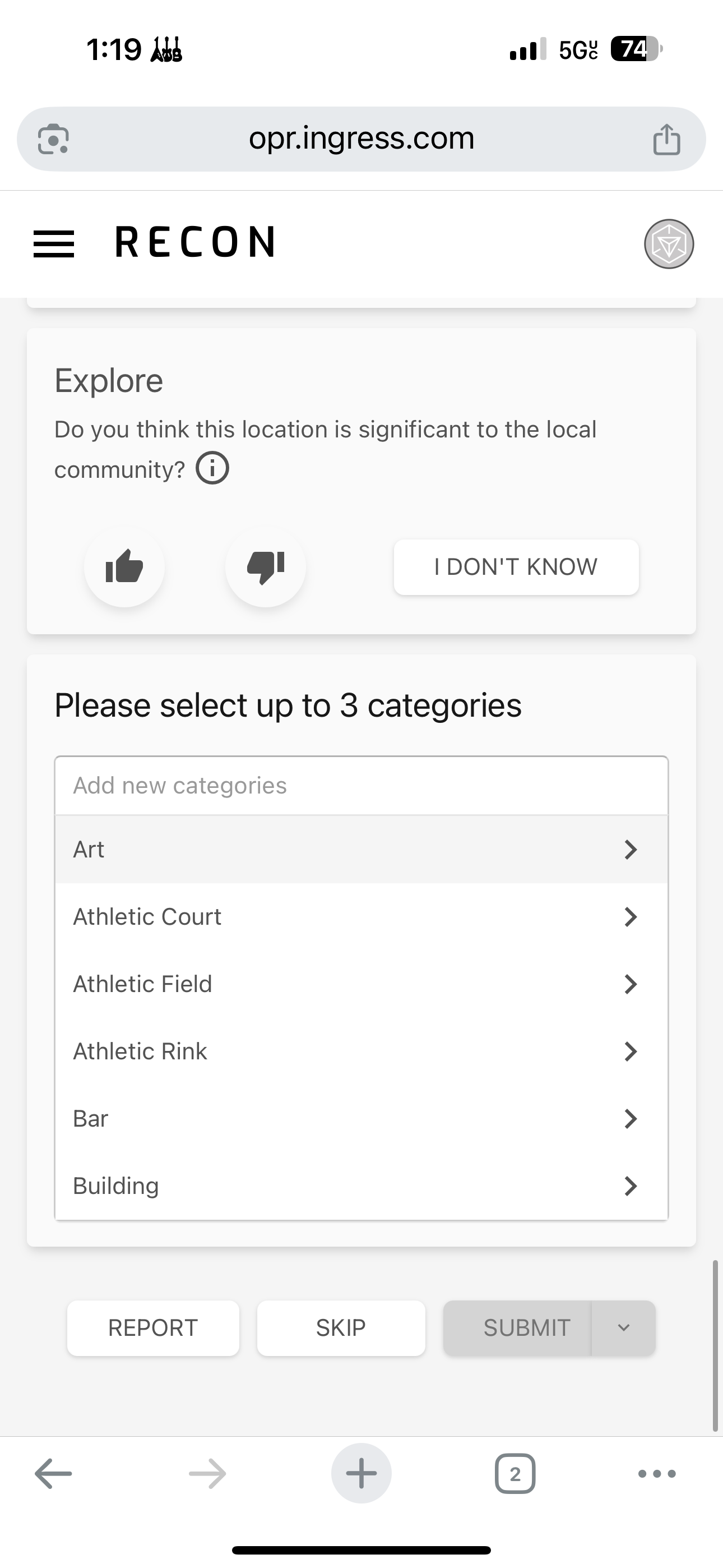Screen dimensions: 723x1568
Task: Open the browser three-dot more menu
Action: coord(657,1473)
